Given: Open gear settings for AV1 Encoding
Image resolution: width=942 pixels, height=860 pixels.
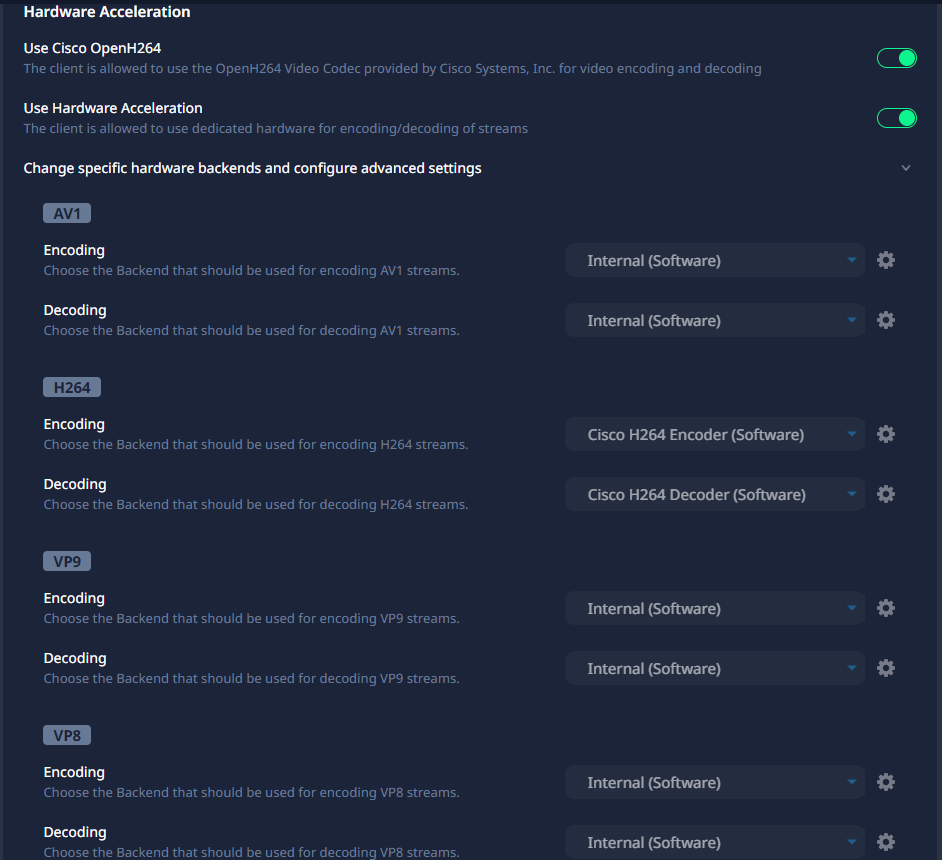Looking at the screenshot, I should [x=885, y=260].
